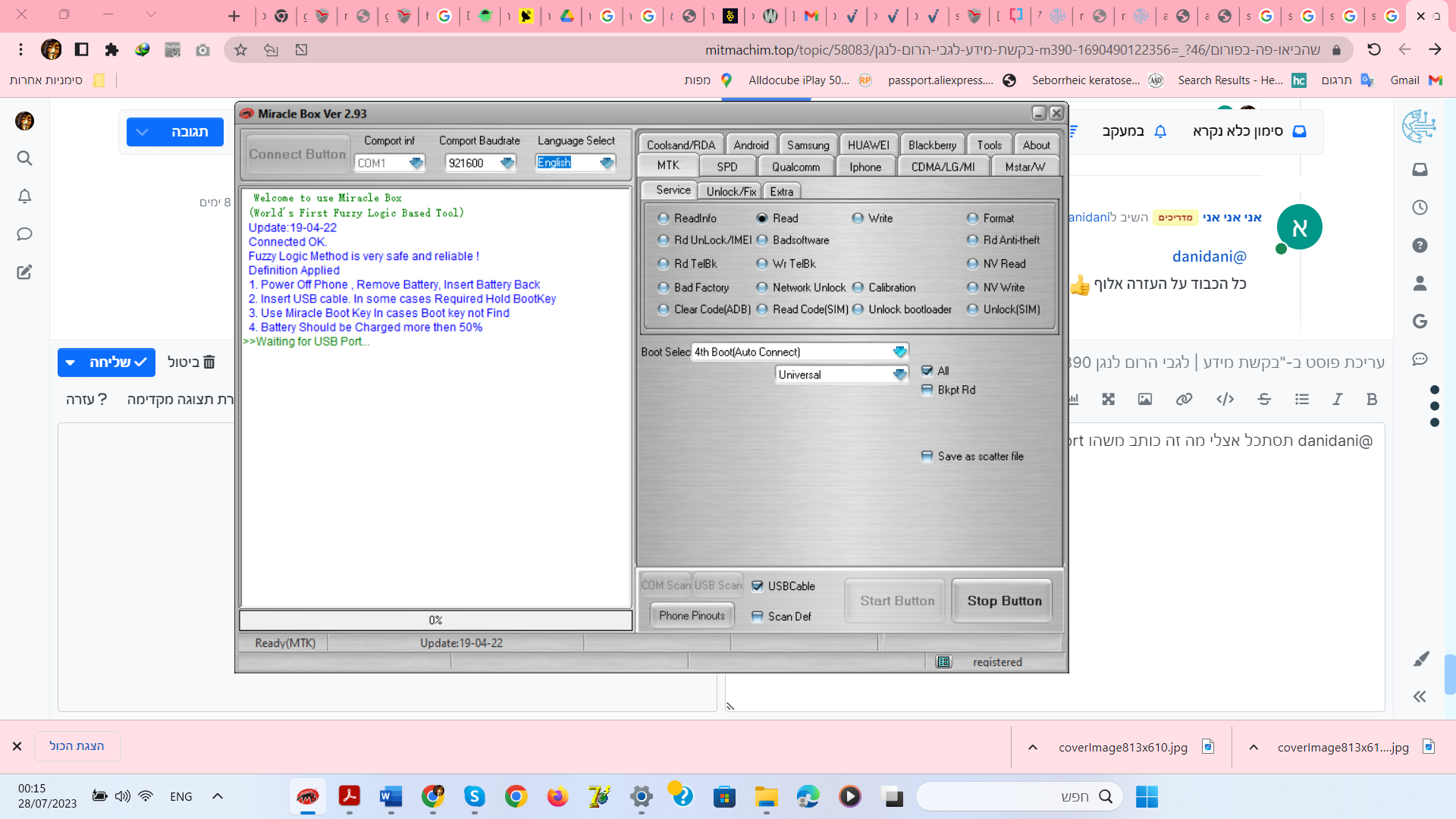Click the inbox tray icon in right sidebar
This screenshot has height=819, width=1456.
1420,170
